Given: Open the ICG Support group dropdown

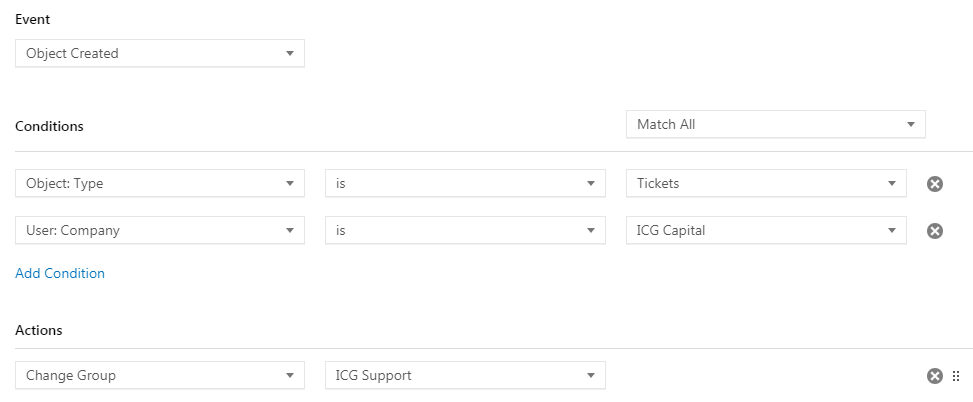Looking at the screenshot, I should coord(465,375).
